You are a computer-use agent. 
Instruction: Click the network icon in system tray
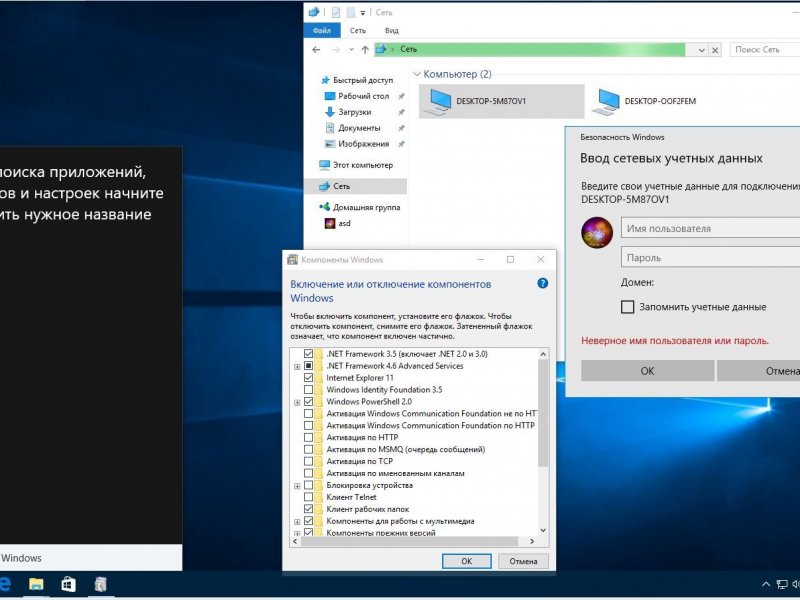782,584
